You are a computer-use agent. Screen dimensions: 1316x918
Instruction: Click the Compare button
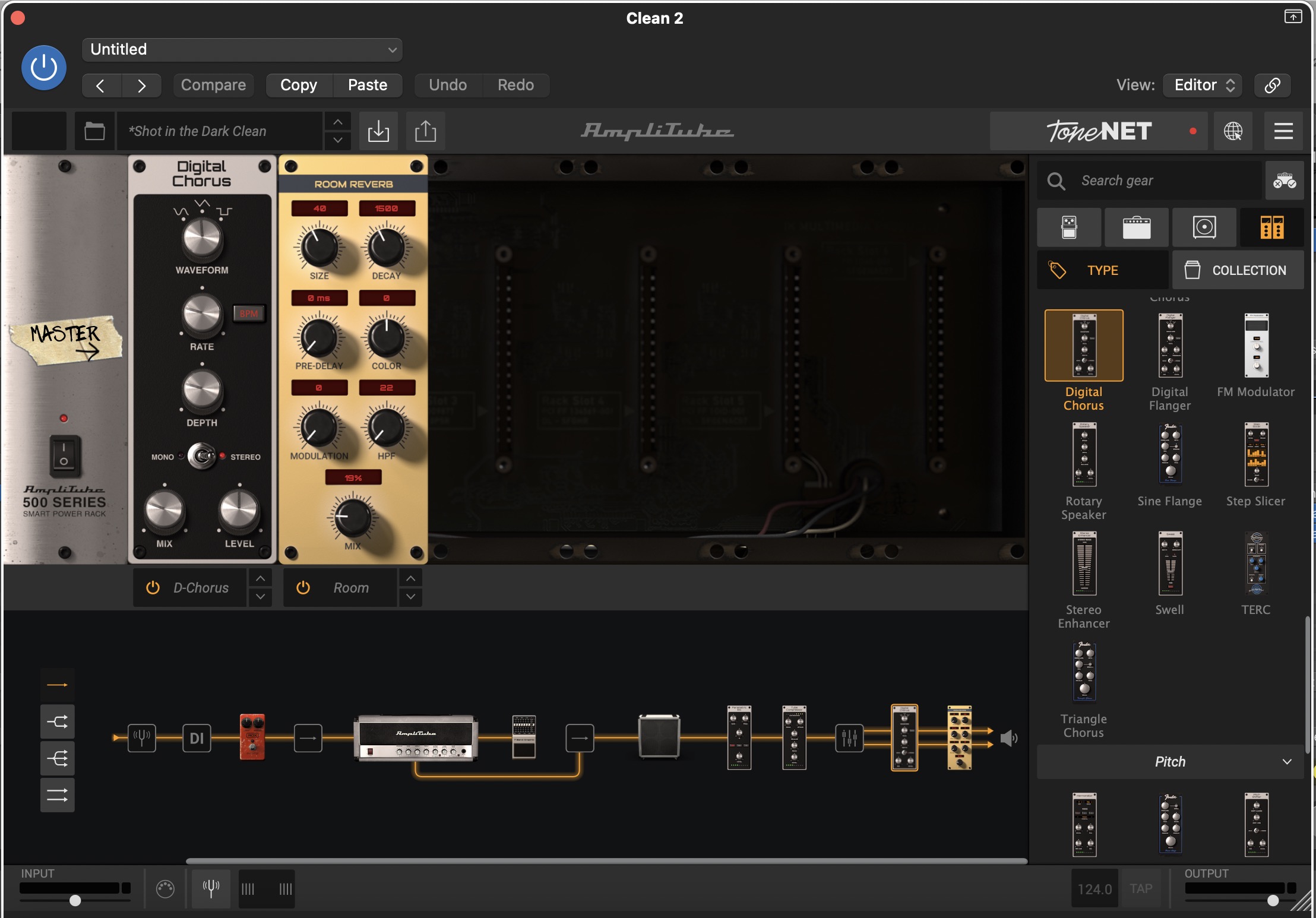click(x=213, y=86)
